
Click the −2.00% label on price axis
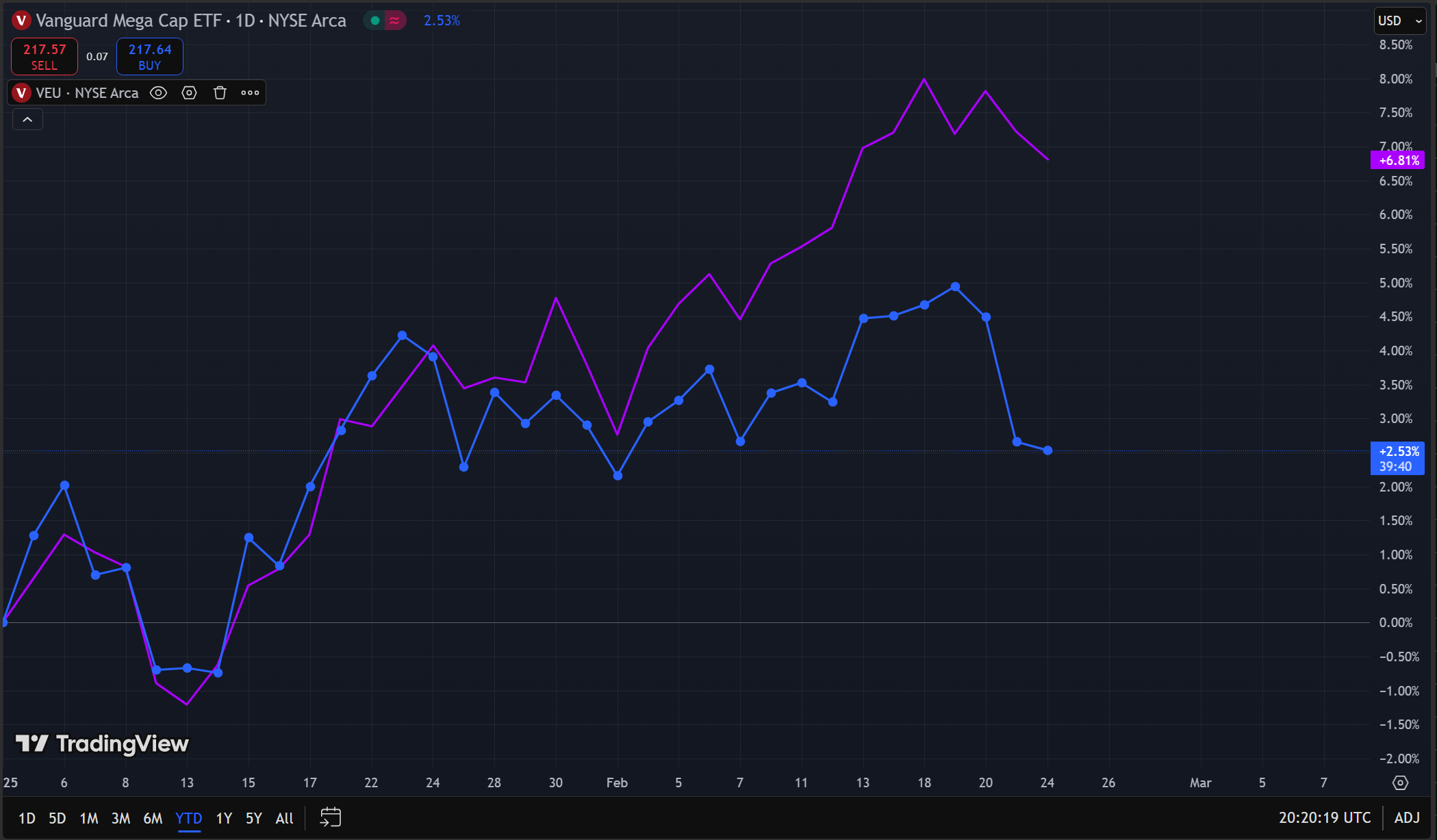(x=1398, y=759)
